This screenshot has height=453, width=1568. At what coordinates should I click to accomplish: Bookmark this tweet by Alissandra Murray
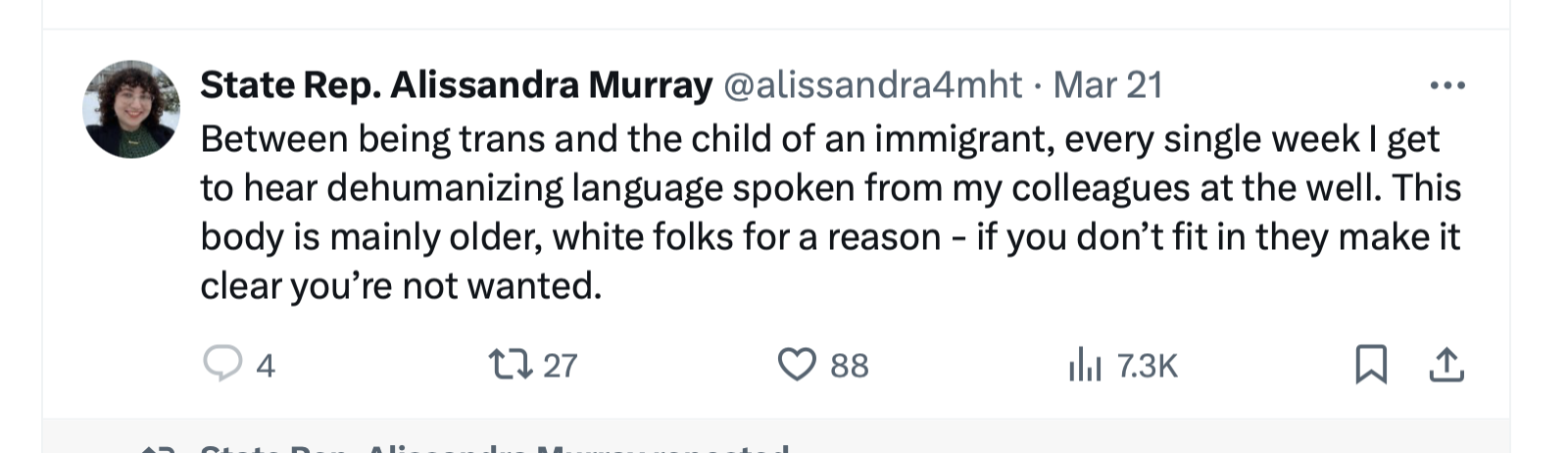(x=1370, y=365)
